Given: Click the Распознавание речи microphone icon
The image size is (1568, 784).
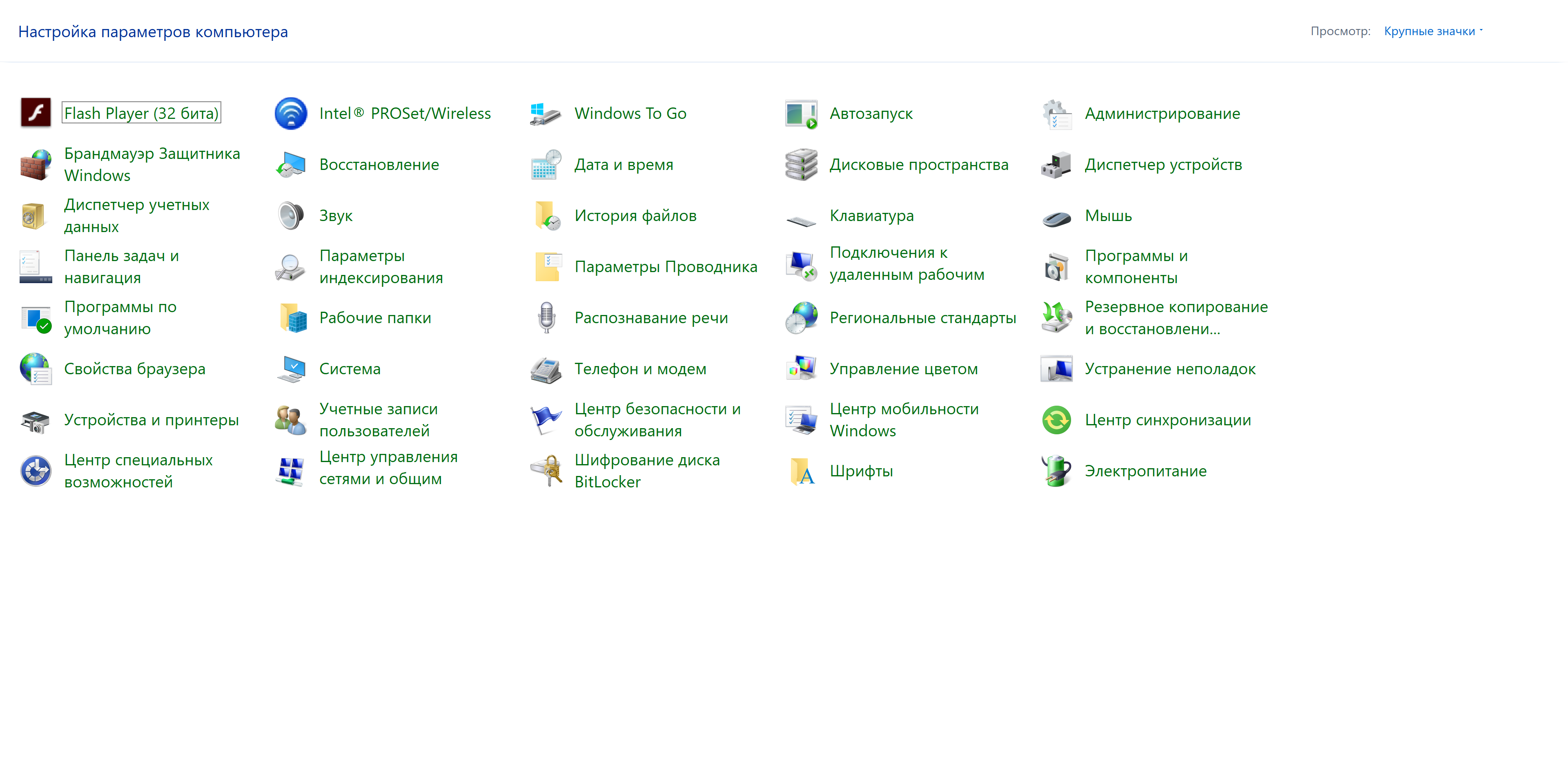Looking at the screenshot, I should pyautogui.click(x=547, y=318).
